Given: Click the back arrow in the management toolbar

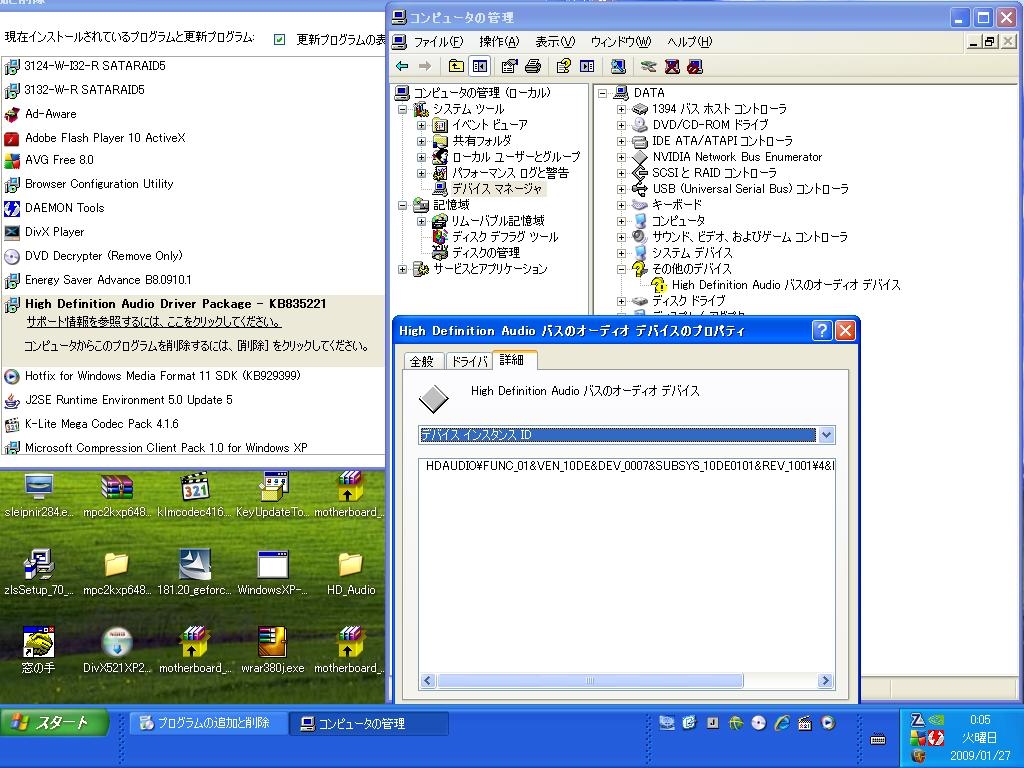Looking at the screenshot, I should pos(402,67).
